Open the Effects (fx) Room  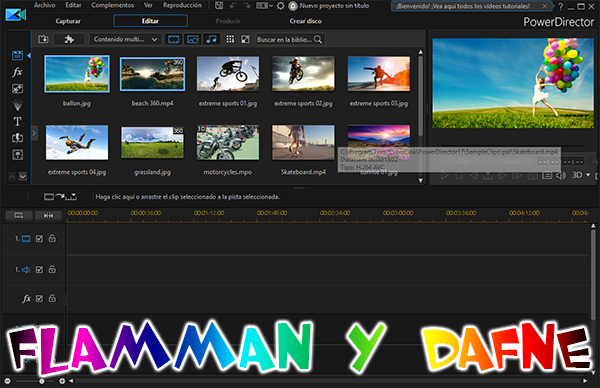[x=17, y=72]
